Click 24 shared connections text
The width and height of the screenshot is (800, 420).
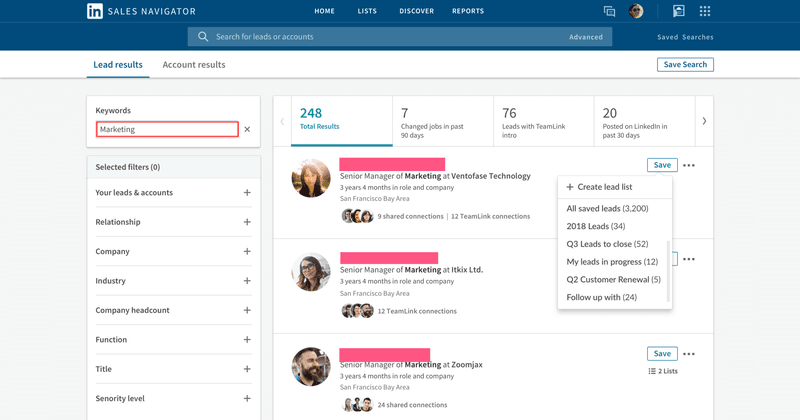412,405
